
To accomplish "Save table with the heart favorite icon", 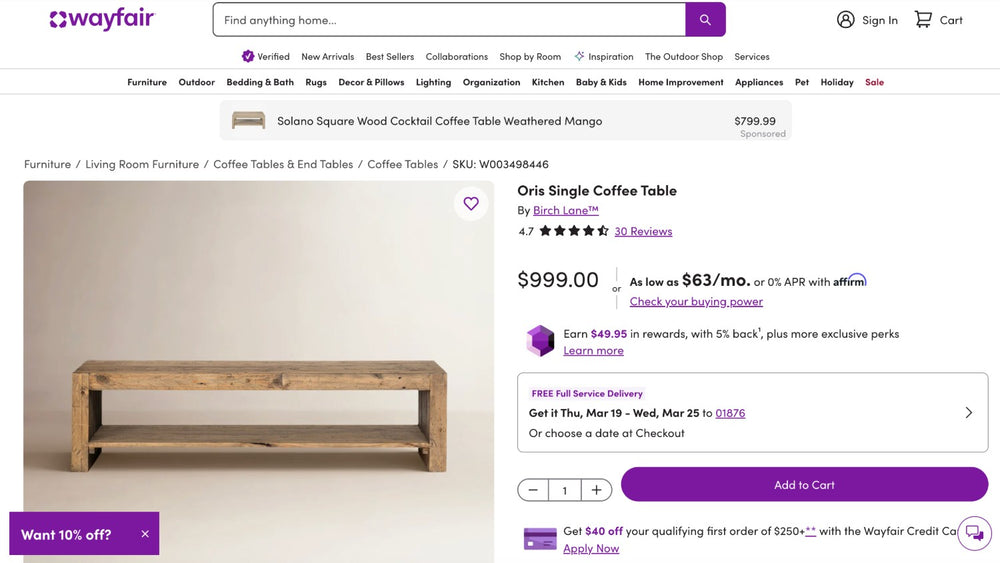I will [x=471, y=204].
